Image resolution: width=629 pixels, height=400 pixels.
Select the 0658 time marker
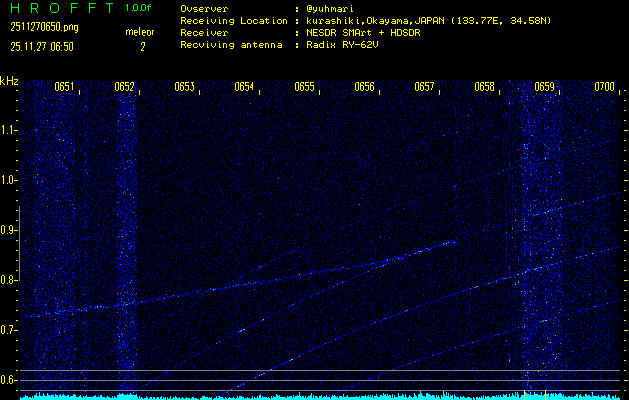pyautogui.click(x=484, y=87)
